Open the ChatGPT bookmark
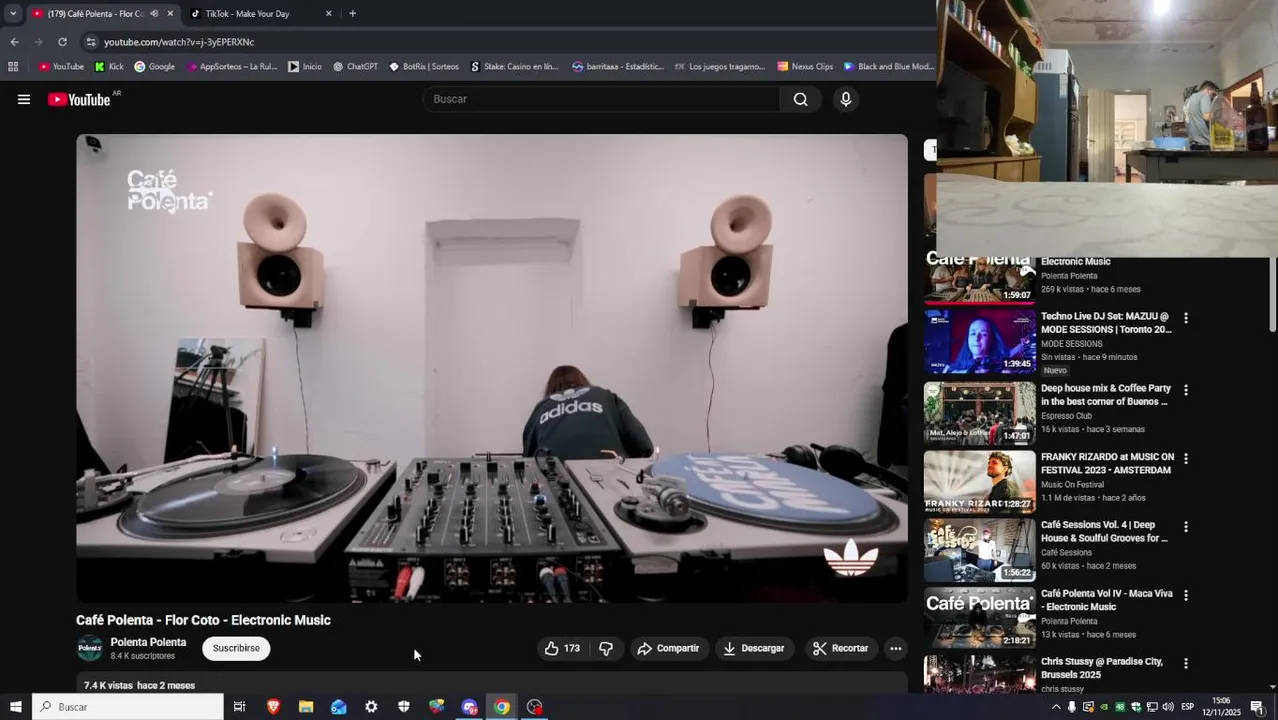 tap(355, 67)
